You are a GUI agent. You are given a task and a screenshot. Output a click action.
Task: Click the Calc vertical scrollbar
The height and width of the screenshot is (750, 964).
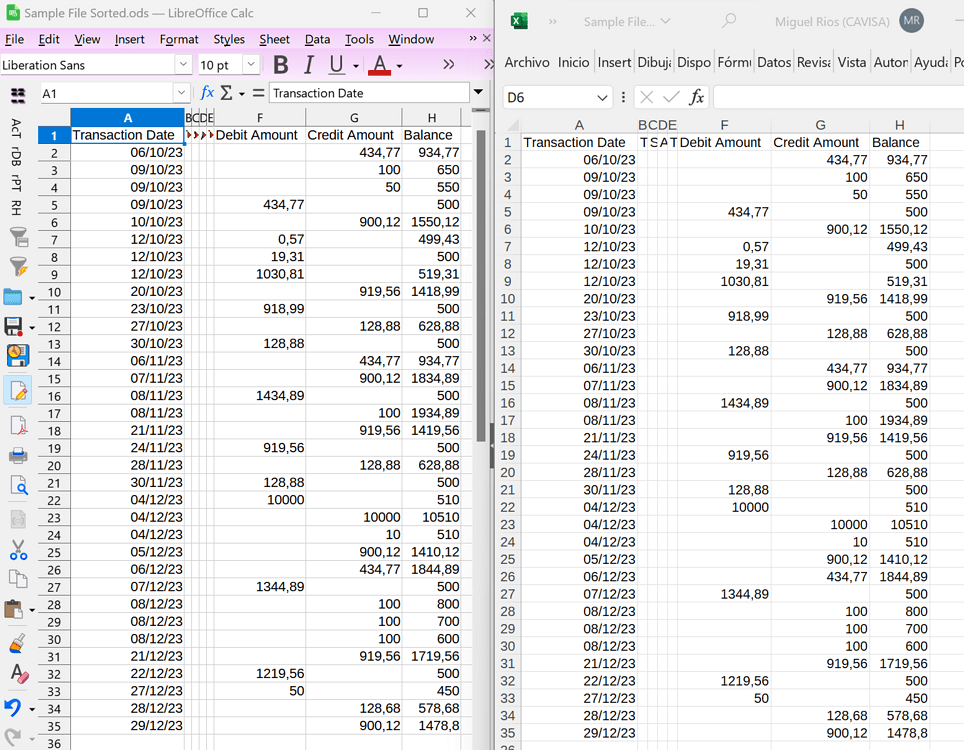coord(481,285)
